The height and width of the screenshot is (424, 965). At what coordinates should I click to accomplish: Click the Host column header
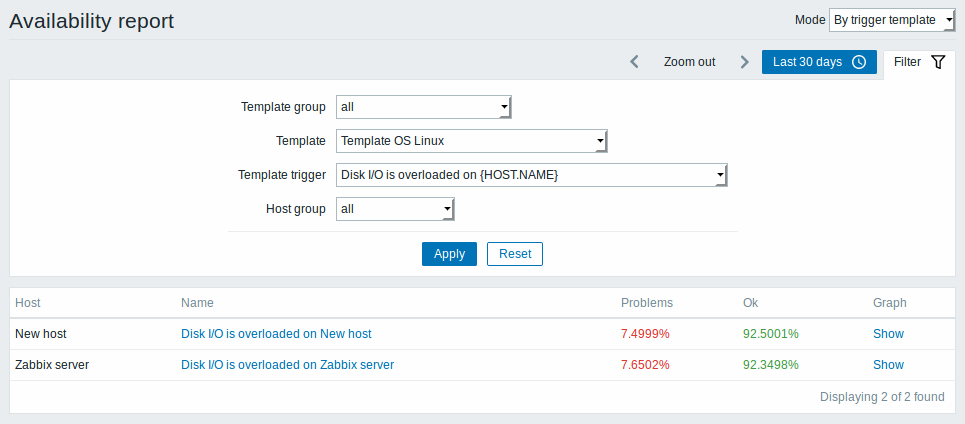click(x=28, y=303)
